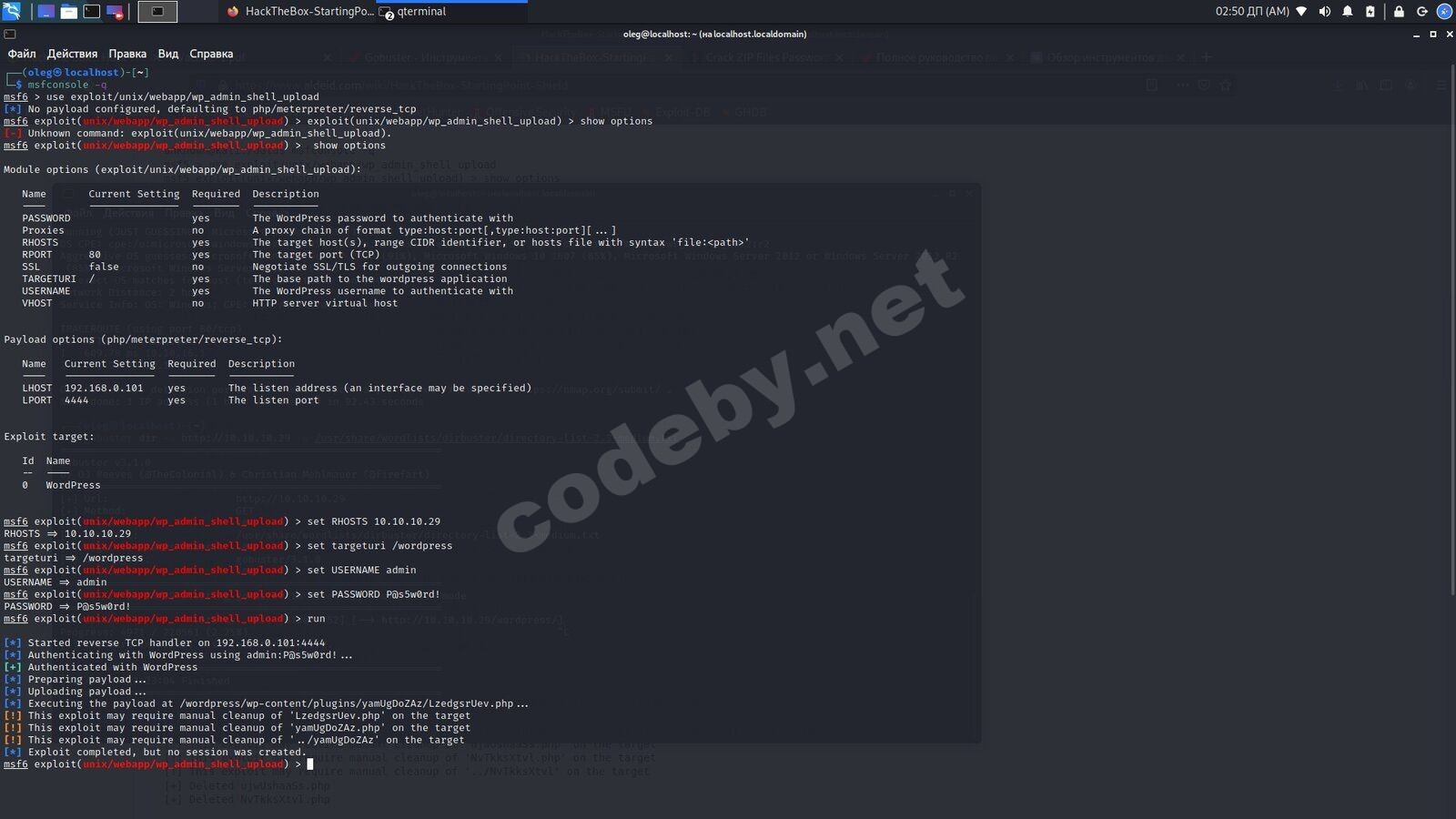Screen dimensions: 1456x819
Task: Click the PASSWORD name in Module options table
Action: point(46,218)
